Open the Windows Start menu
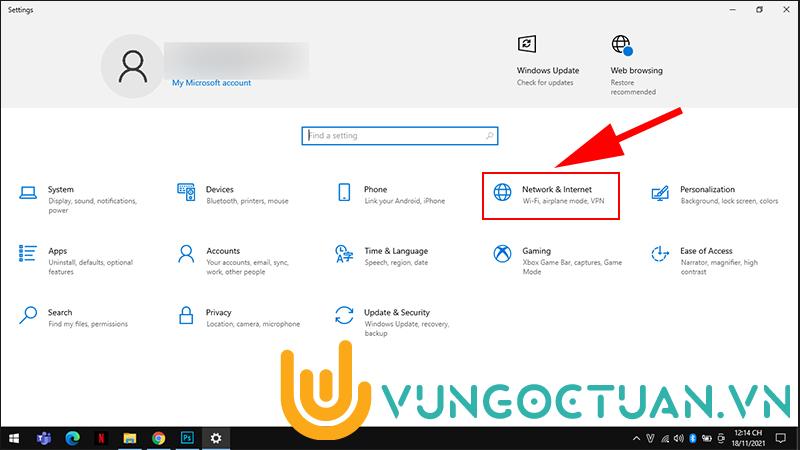 pyautogui.click(x=14, y=438)
